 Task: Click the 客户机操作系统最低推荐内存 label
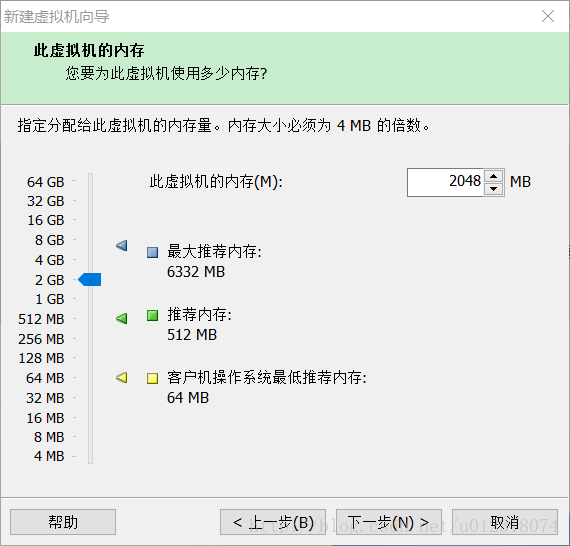[267, 377]
